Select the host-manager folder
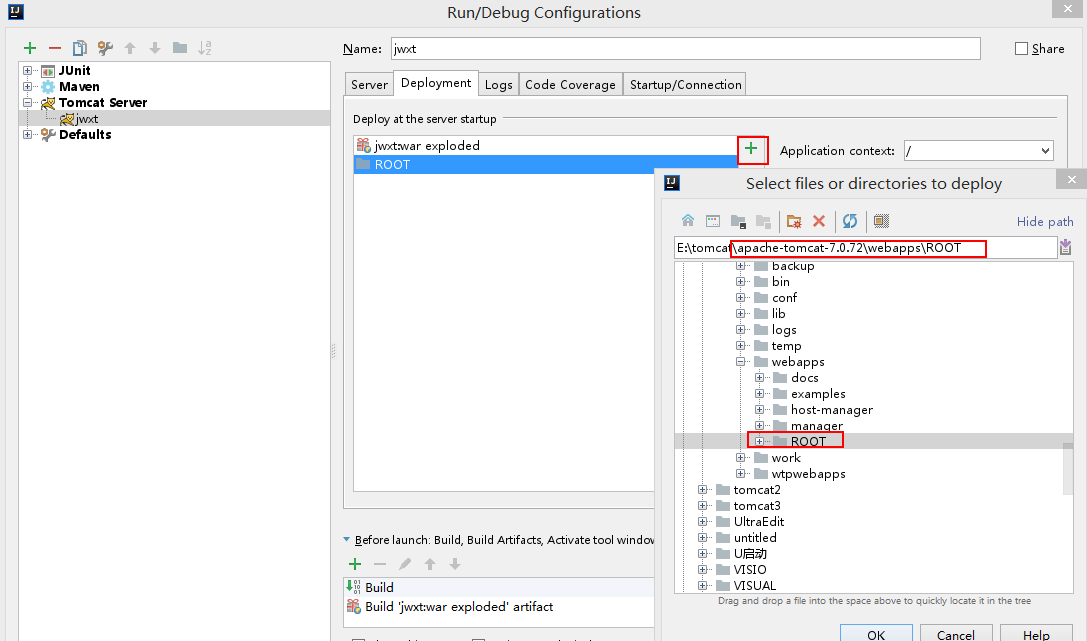Screen dimensions: 1087x641 (x=831, y=410)
